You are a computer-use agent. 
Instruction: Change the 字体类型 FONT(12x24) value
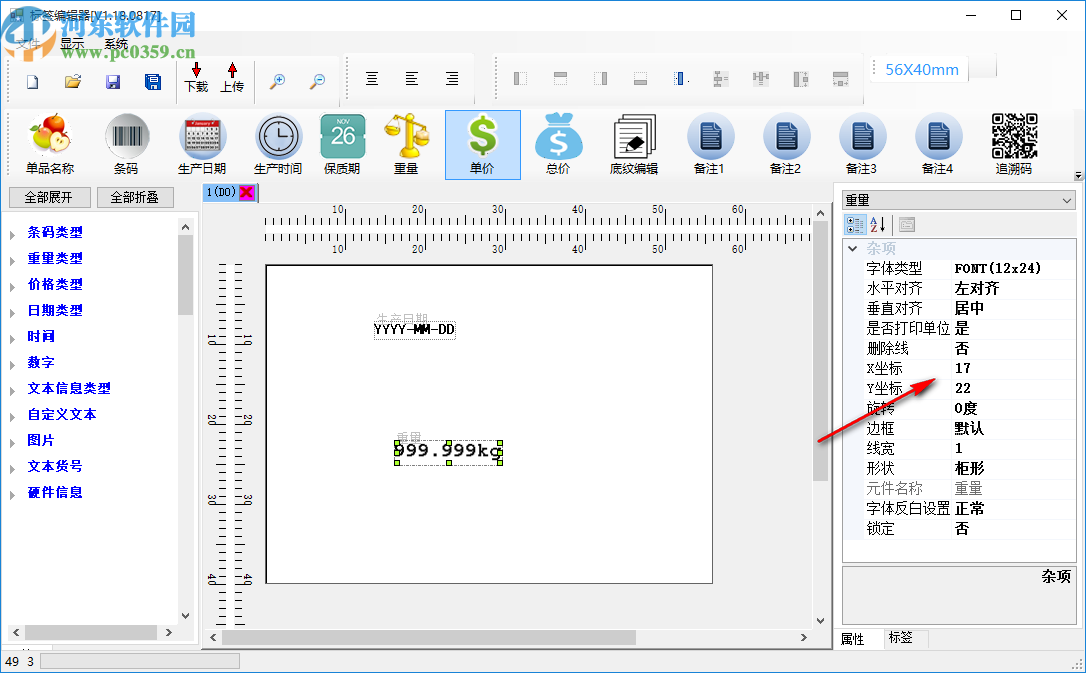1015,268
